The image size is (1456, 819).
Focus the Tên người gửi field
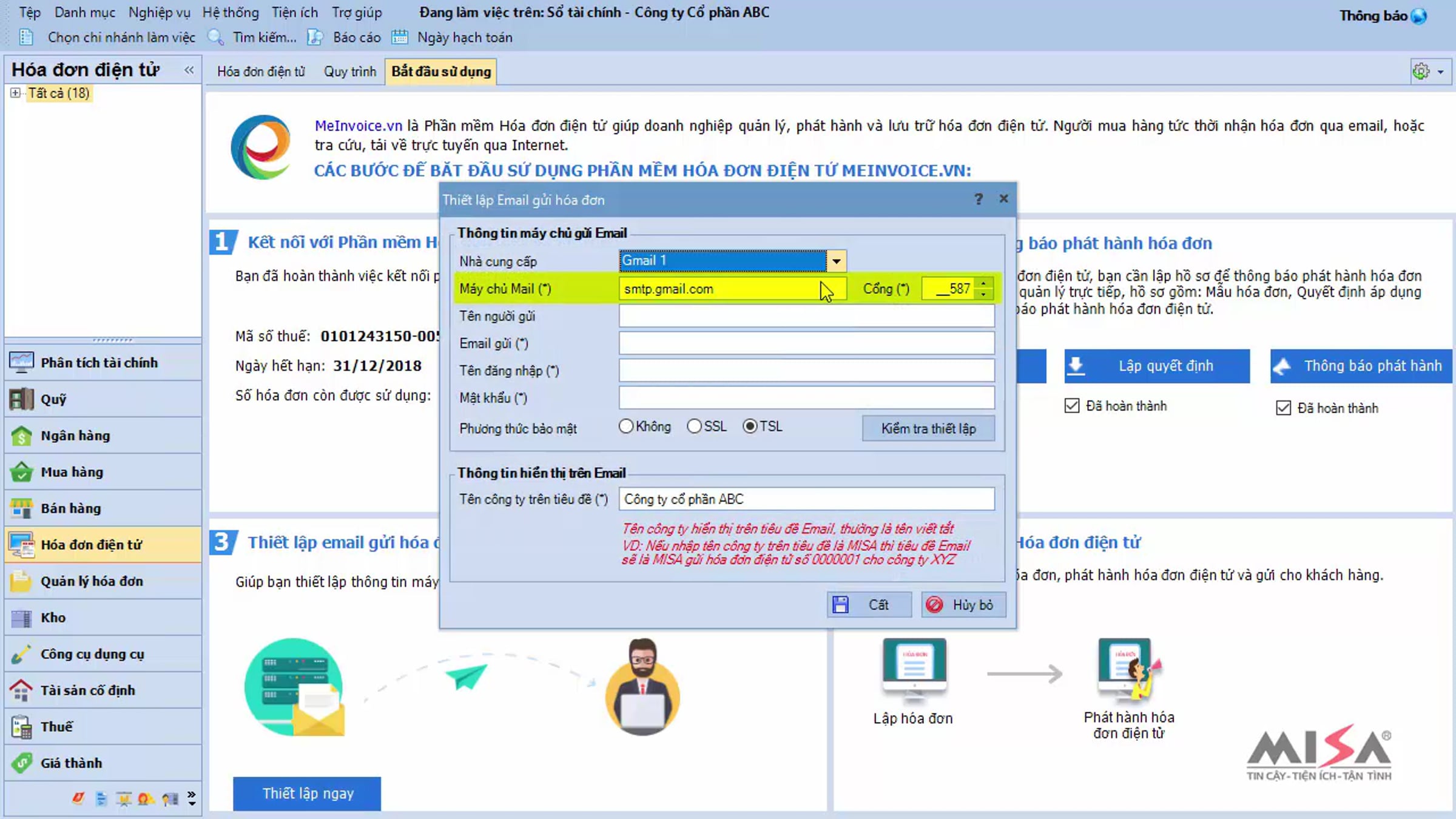pyautogui.click(x=806, y=316)
